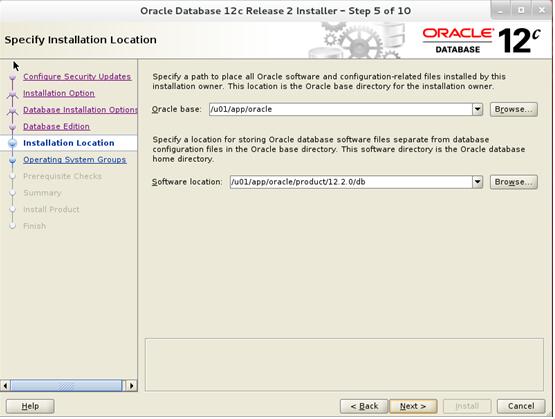Click sidebar scrollbar right arrow
This screenshot has height=419, width=555.
click(132, 385)
